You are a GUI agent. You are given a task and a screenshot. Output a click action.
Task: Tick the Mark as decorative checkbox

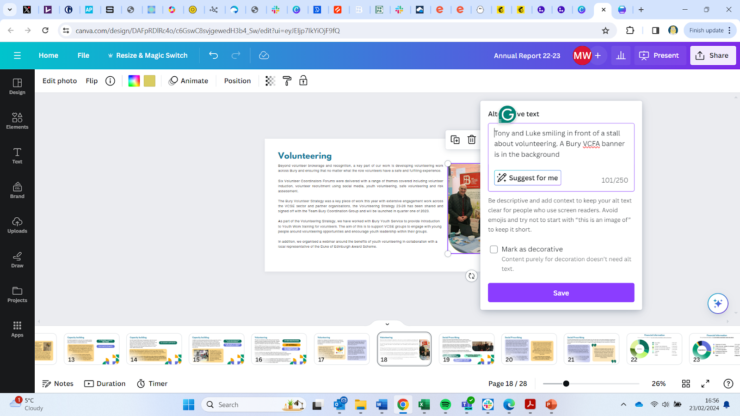[494, 249]
